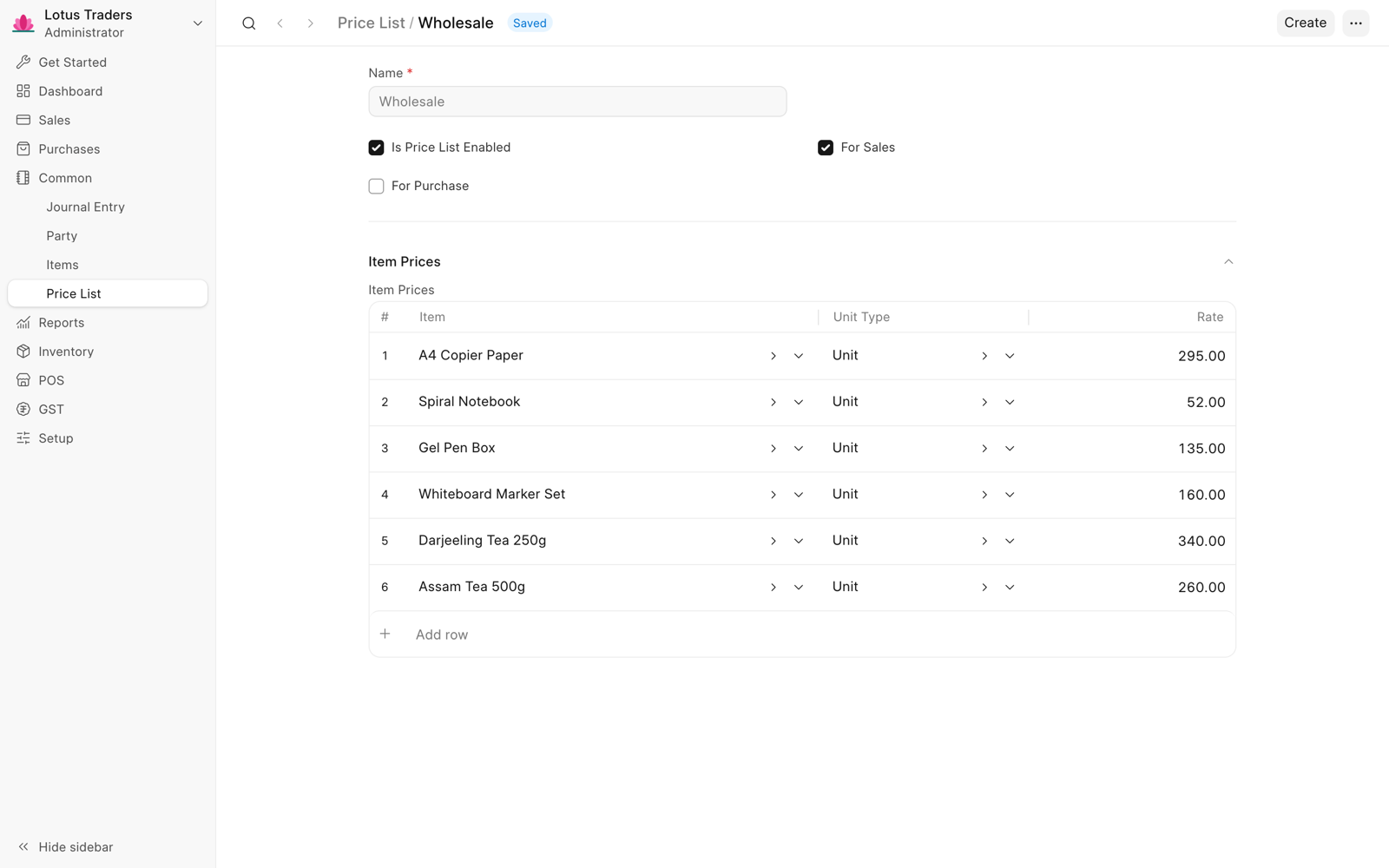The image size is (1389, 868).
Task: Click the forward navigation arrow
Action: pos(310,23)
